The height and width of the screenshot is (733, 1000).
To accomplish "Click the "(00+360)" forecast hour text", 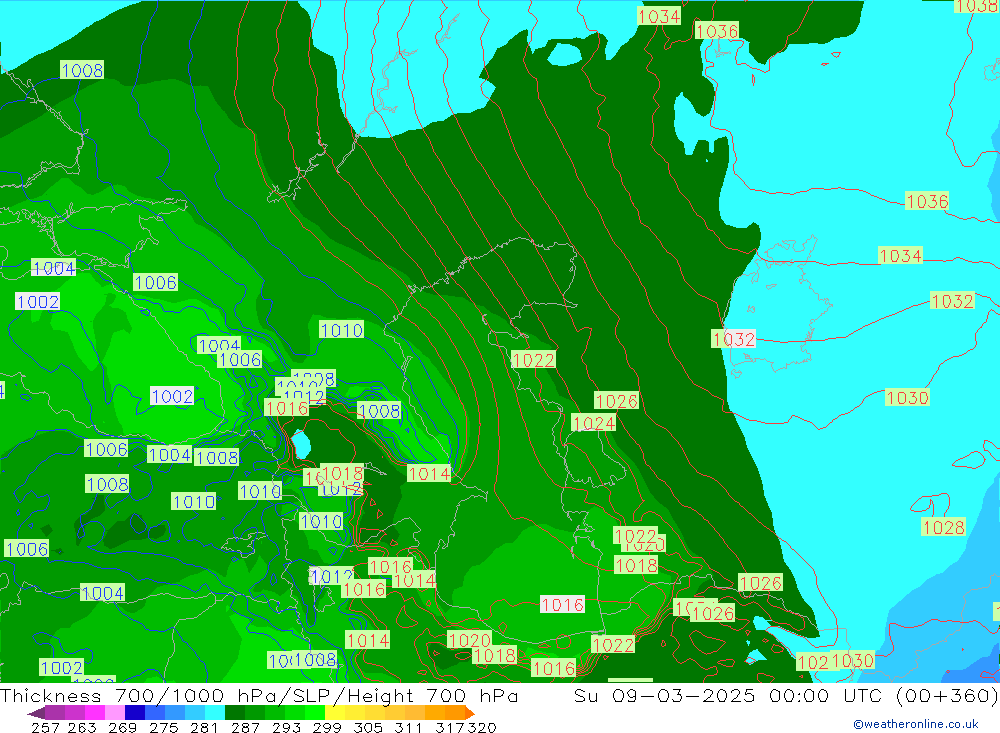I will pos(947,695).
